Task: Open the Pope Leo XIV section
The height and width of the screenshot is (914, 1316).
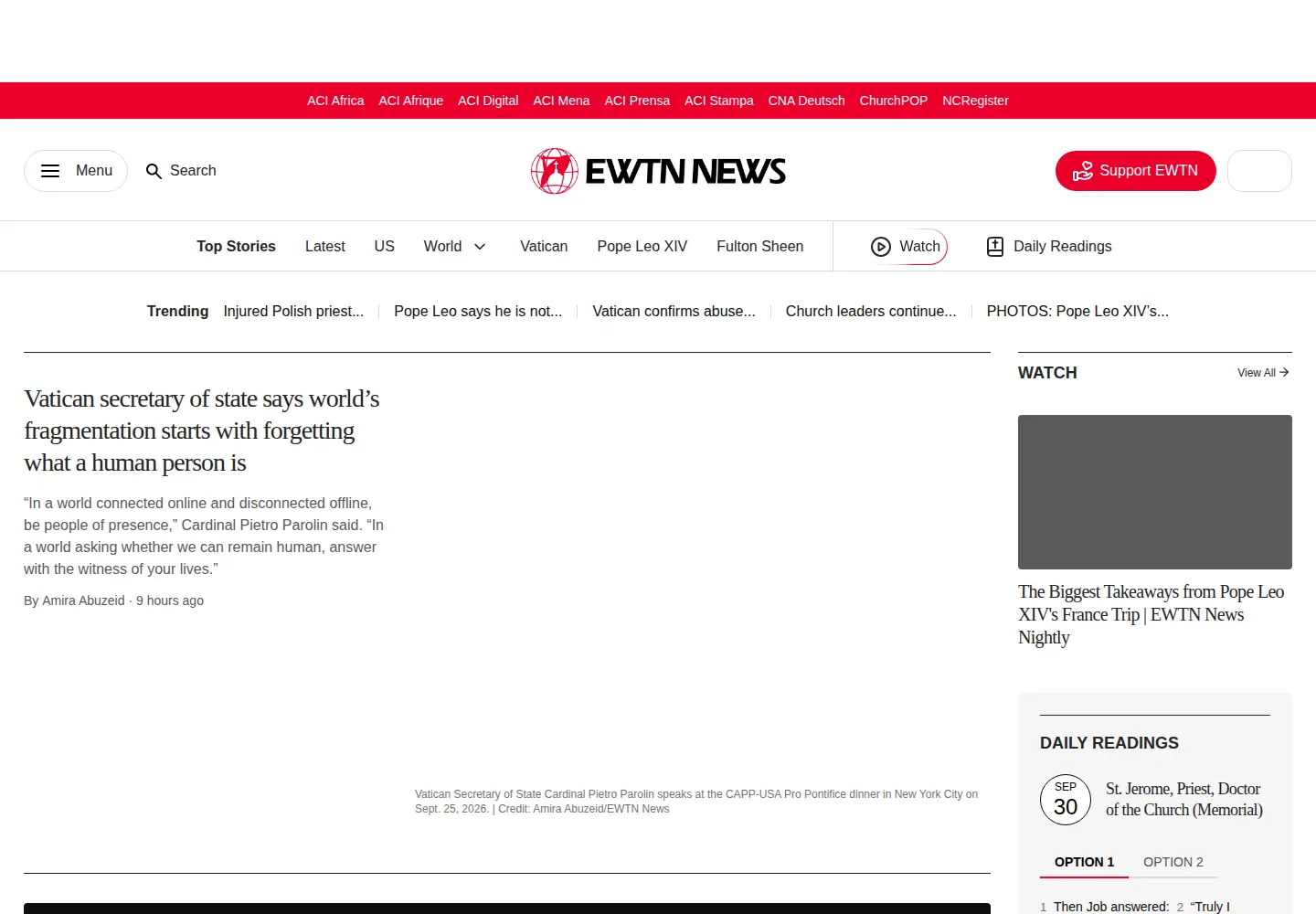Action: click(x=642, y=247)
